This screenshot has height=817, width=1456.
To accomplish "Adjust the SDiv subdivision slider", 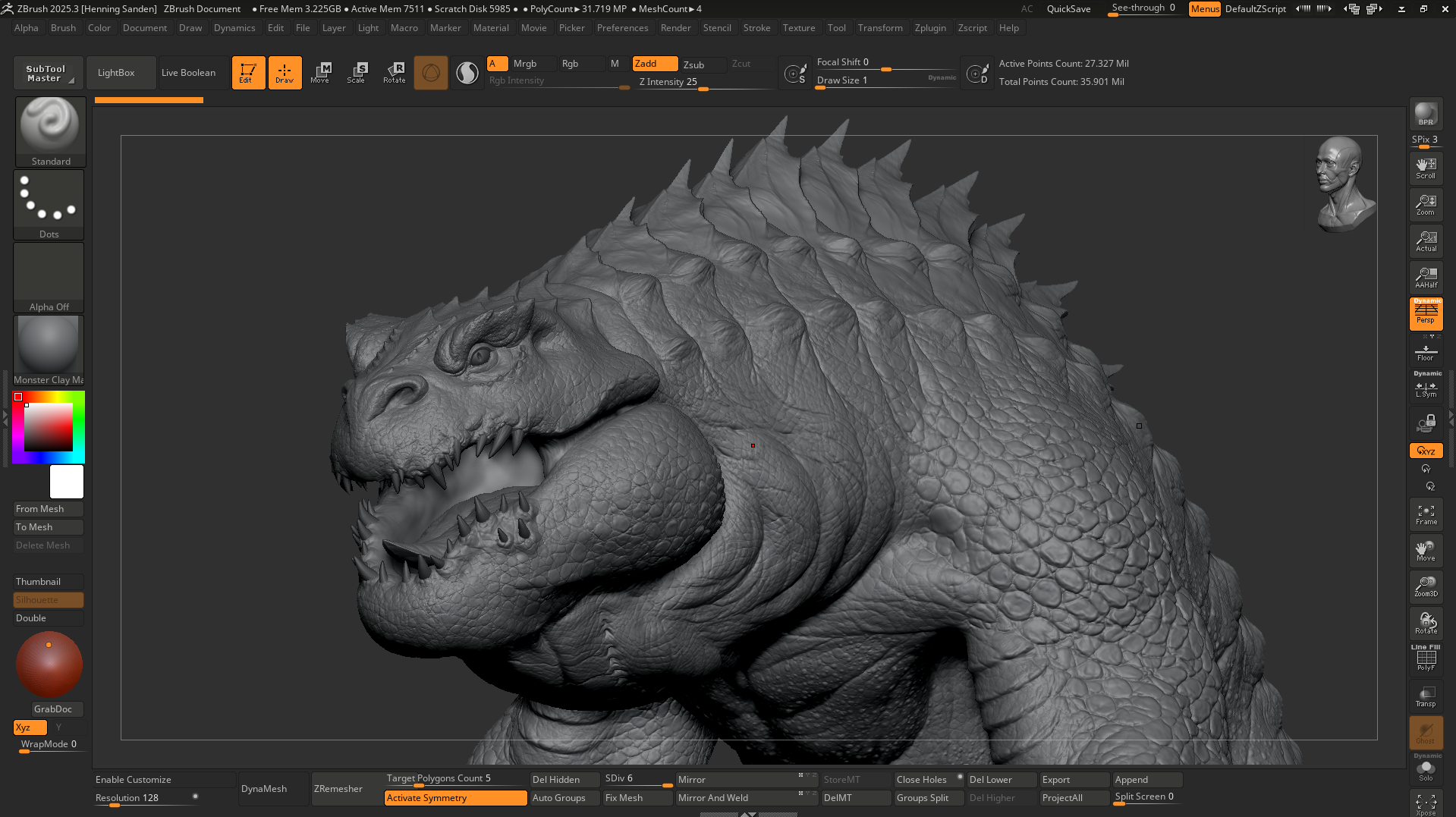I will 637,779.
